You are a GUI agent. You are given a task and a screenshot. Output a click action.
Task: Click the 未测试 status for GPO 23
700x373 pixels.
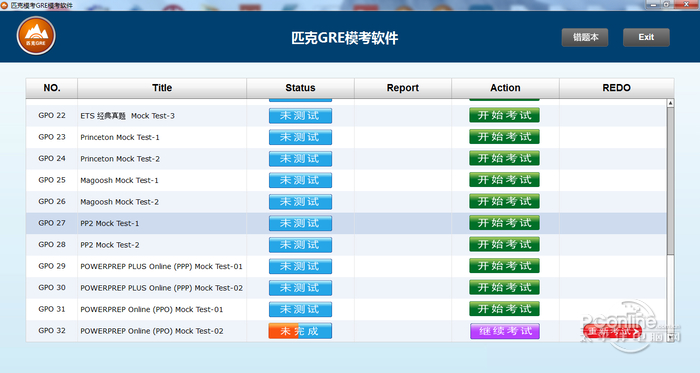(x=300, y=137)
